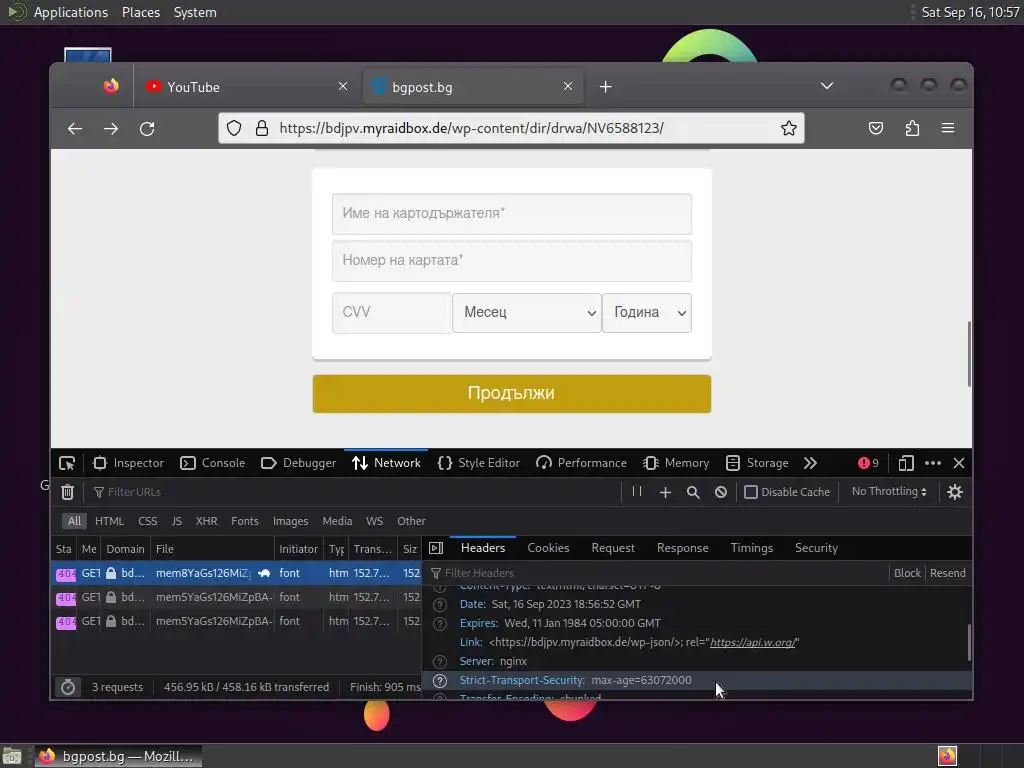The width and height of the screenshot is (1024, 768).
Task: Activate the element picker in DevTools
Action: click(x=67, y=463)
